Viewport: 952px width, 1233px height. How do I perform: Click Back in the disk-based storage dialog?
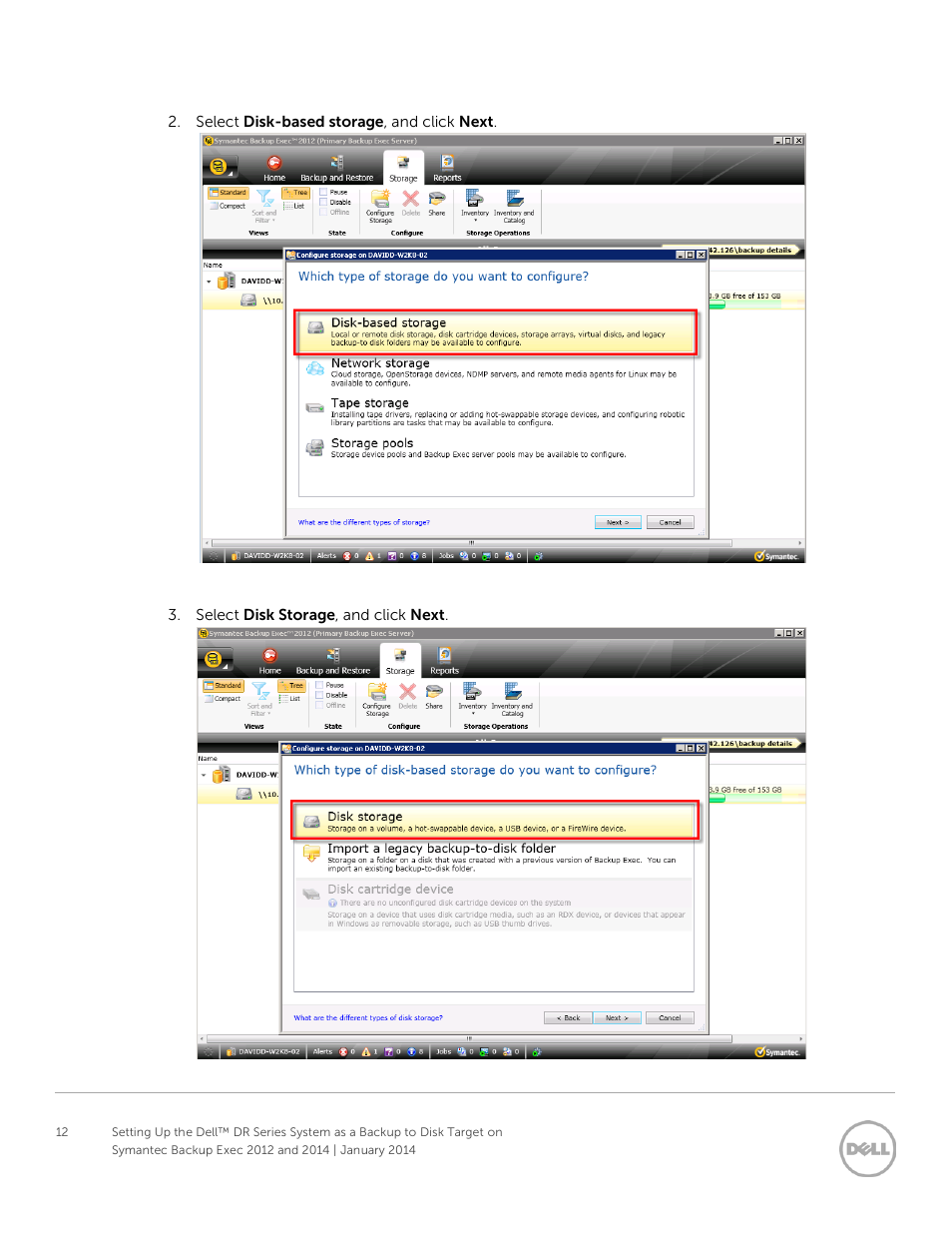(x=568, y=1017)
